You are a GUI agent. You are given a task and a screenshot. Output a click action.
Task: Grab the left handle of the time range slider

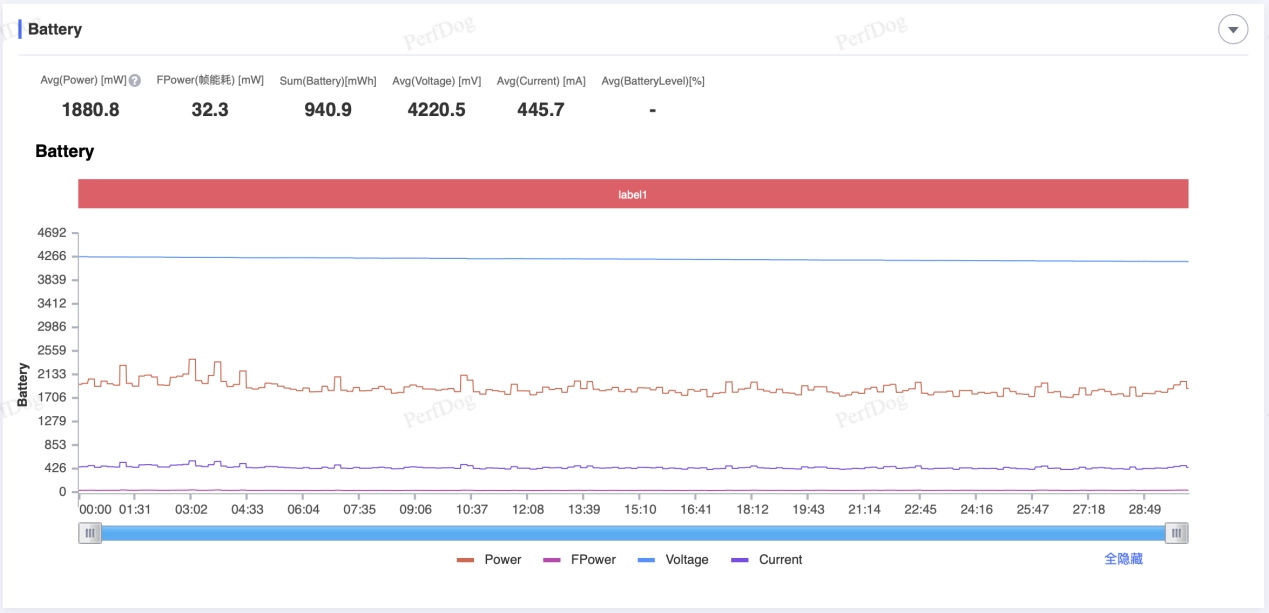(x=90, y=533)
